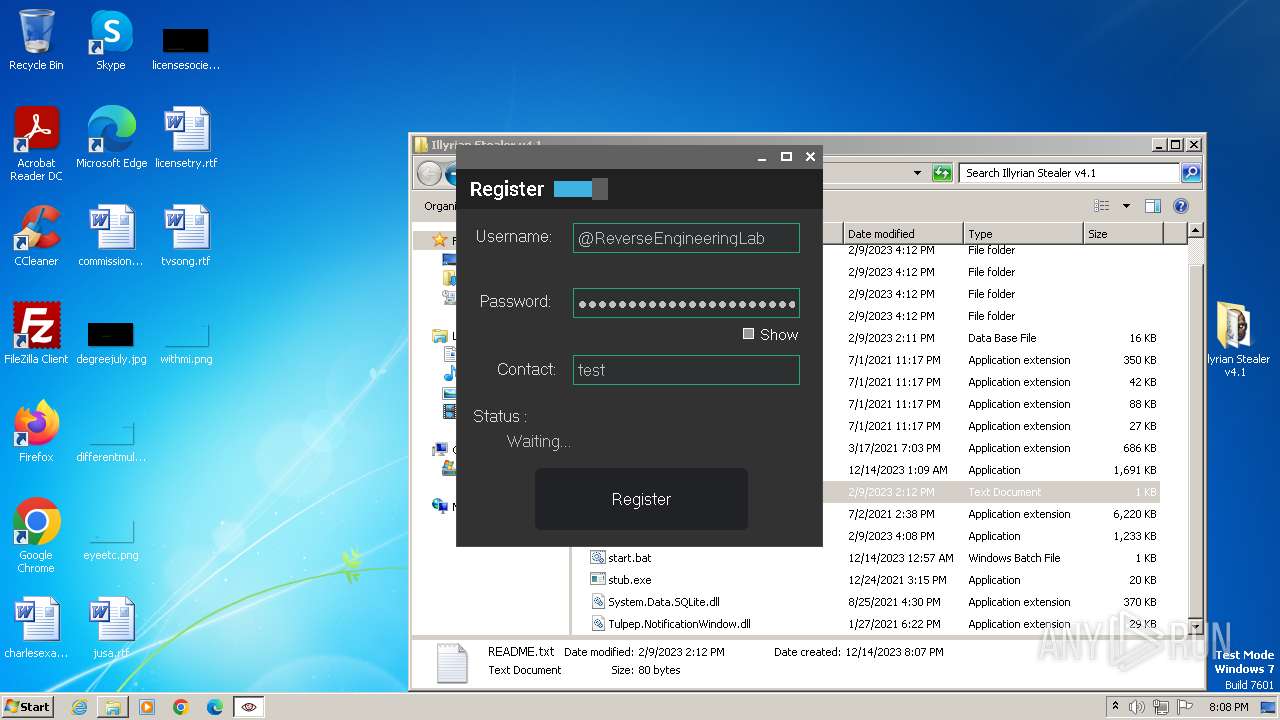
Task: Open the Firefox desktop shortcut
Action: (x=36, y=432)
